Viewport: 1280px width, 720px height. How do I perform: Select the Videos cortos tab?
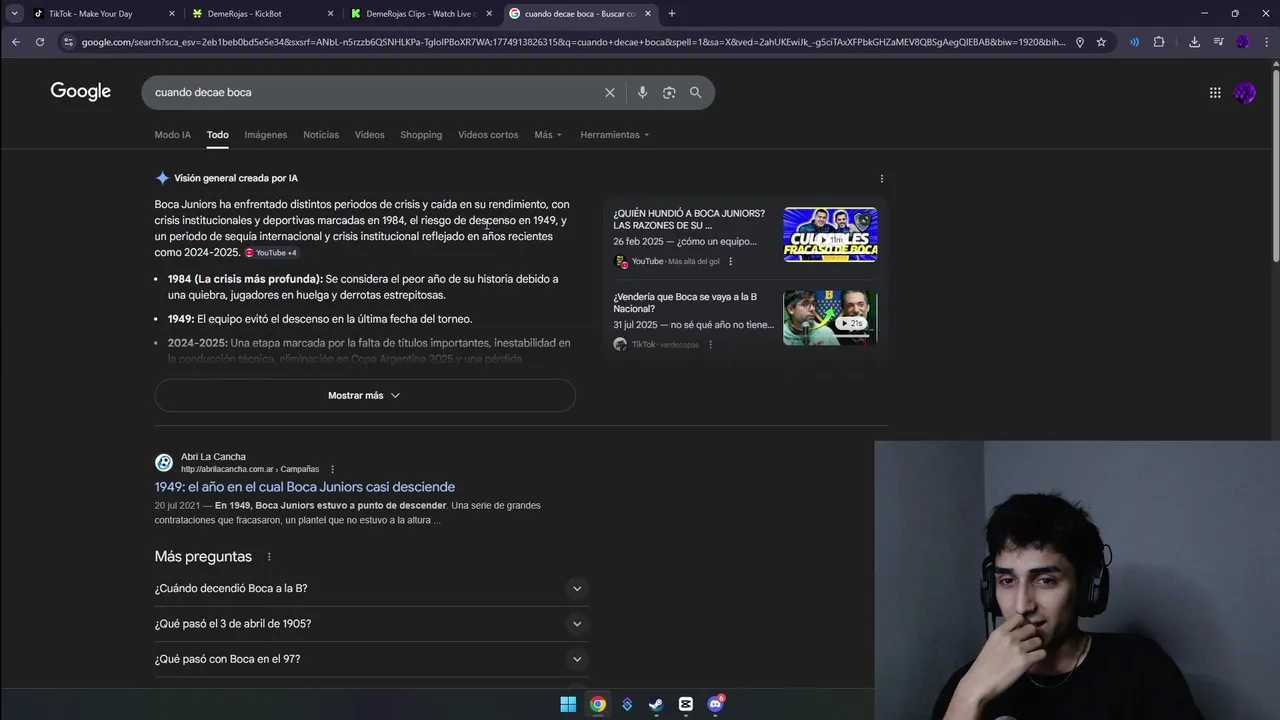488,135
